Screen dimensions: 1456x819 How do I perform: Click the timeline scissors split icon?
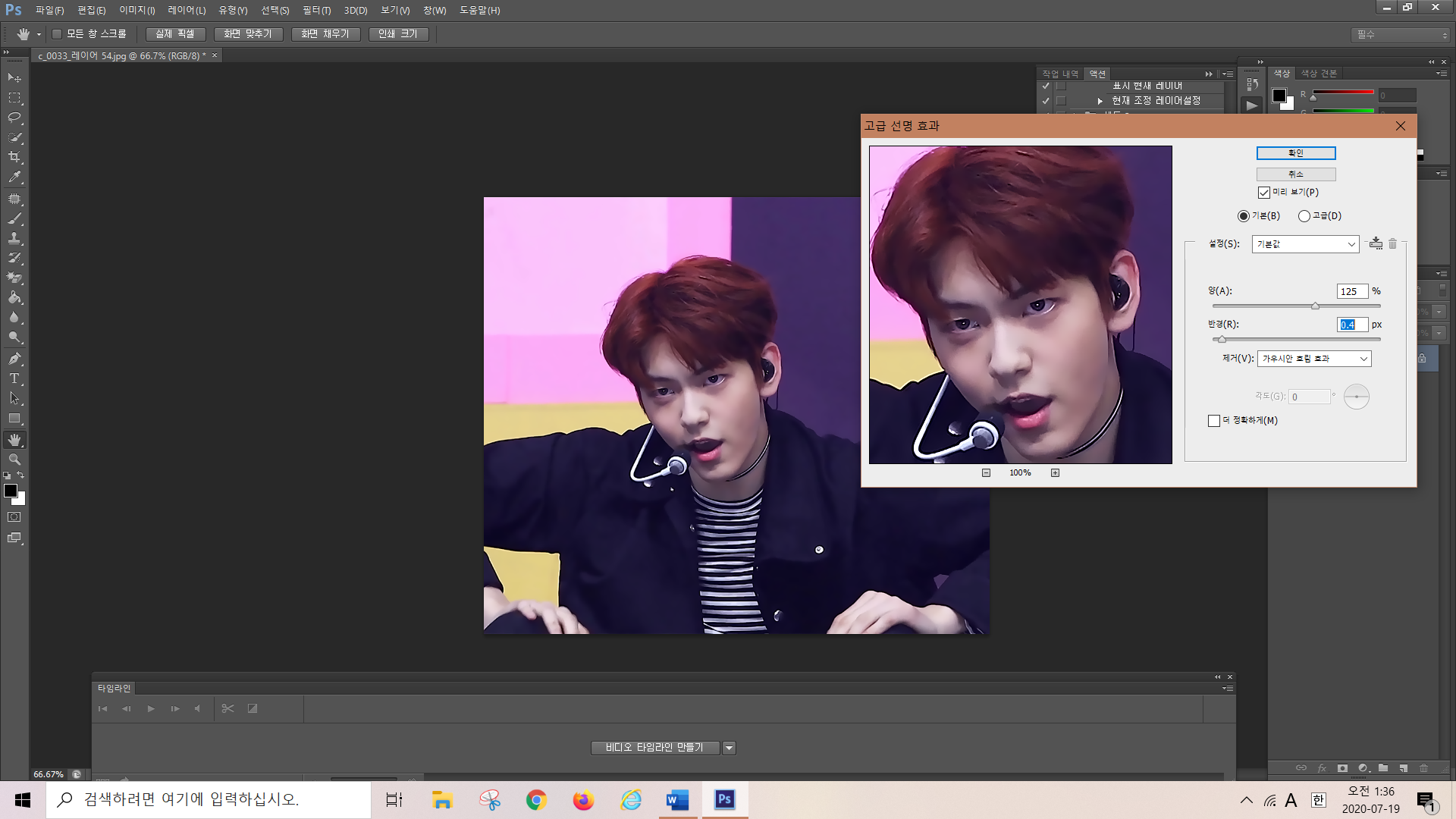227,708
